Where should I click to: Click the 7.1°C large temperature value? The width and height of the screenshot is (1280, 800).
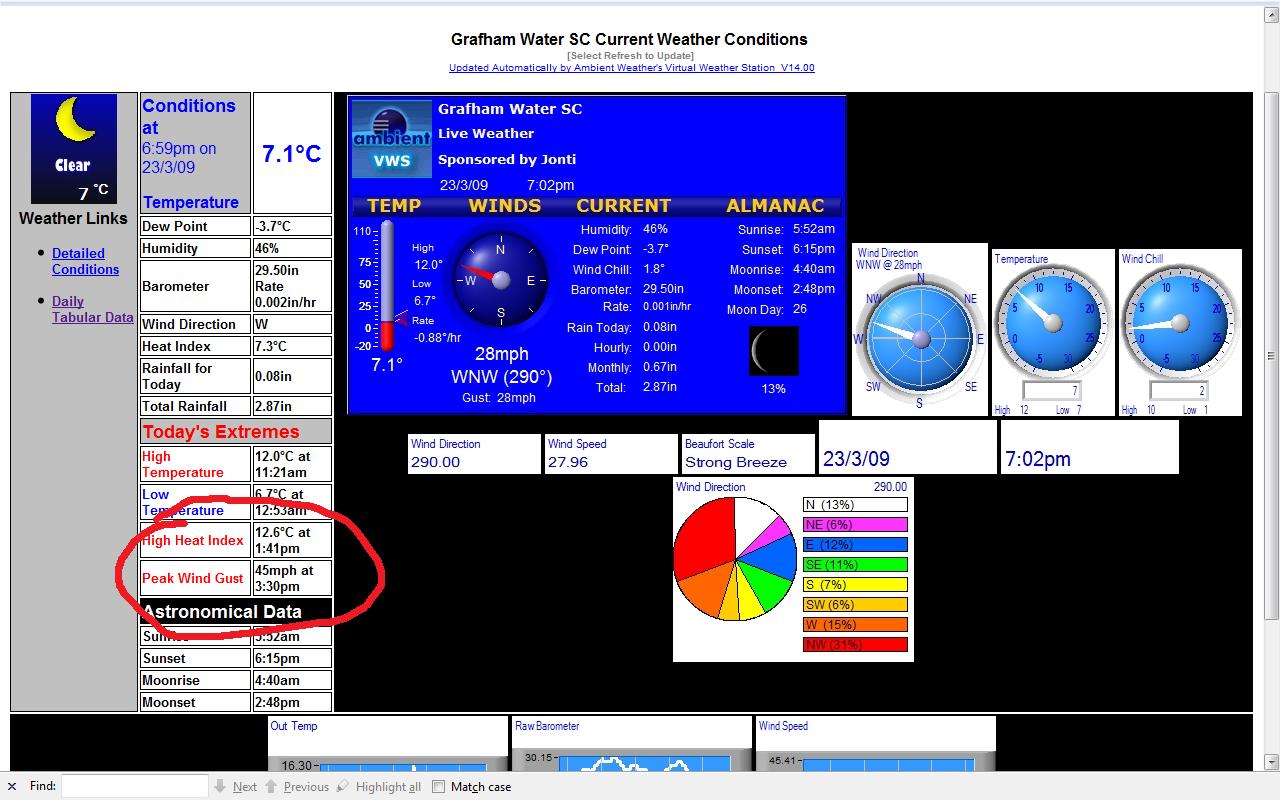pyautogui.click(x=292, y=153)
